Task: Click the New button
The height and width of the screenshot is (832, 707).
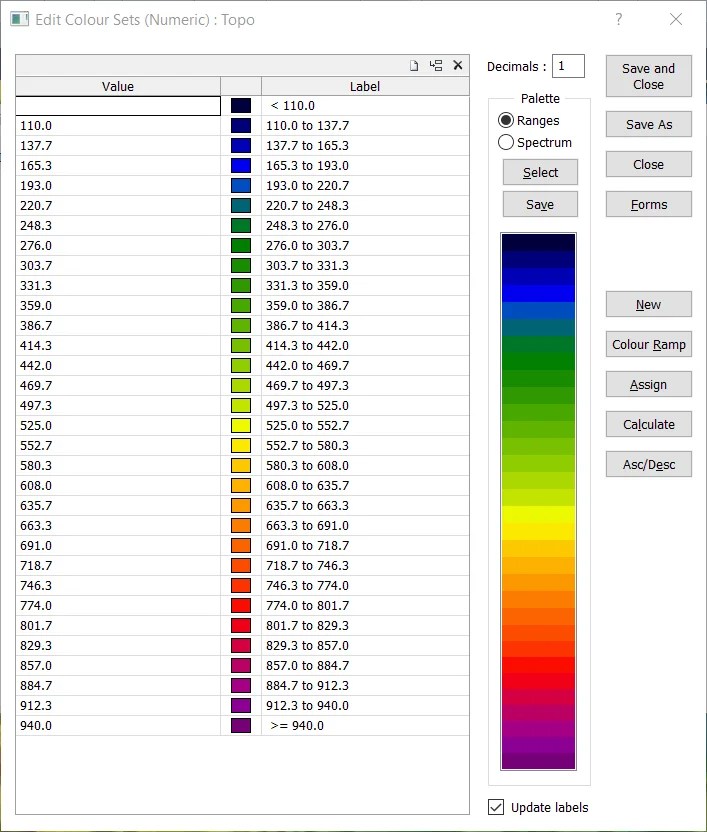Action: click(649, 304)
